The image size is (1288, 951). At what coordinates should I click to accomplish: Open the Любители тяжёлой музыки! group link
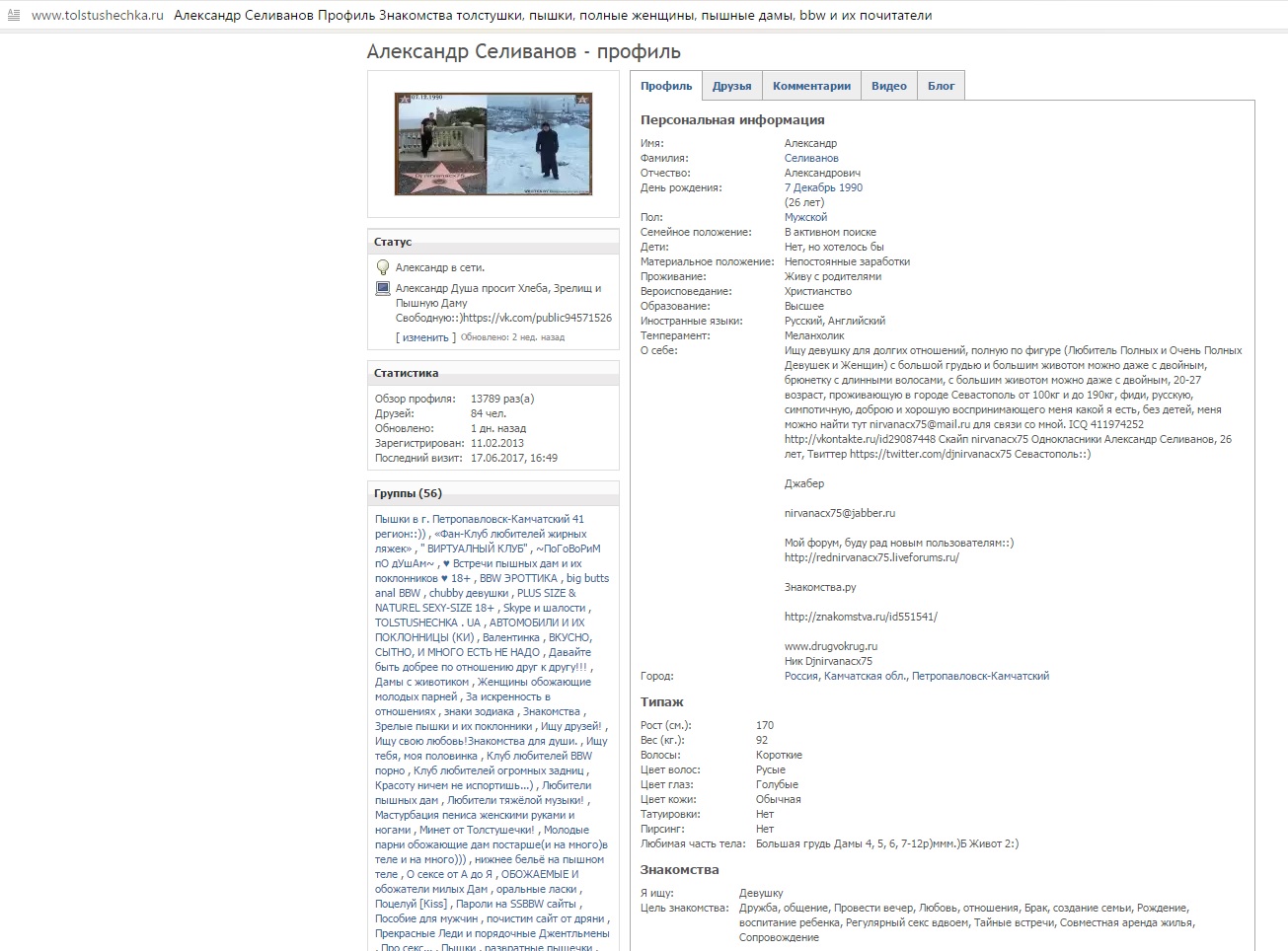[x=515, y=800]
